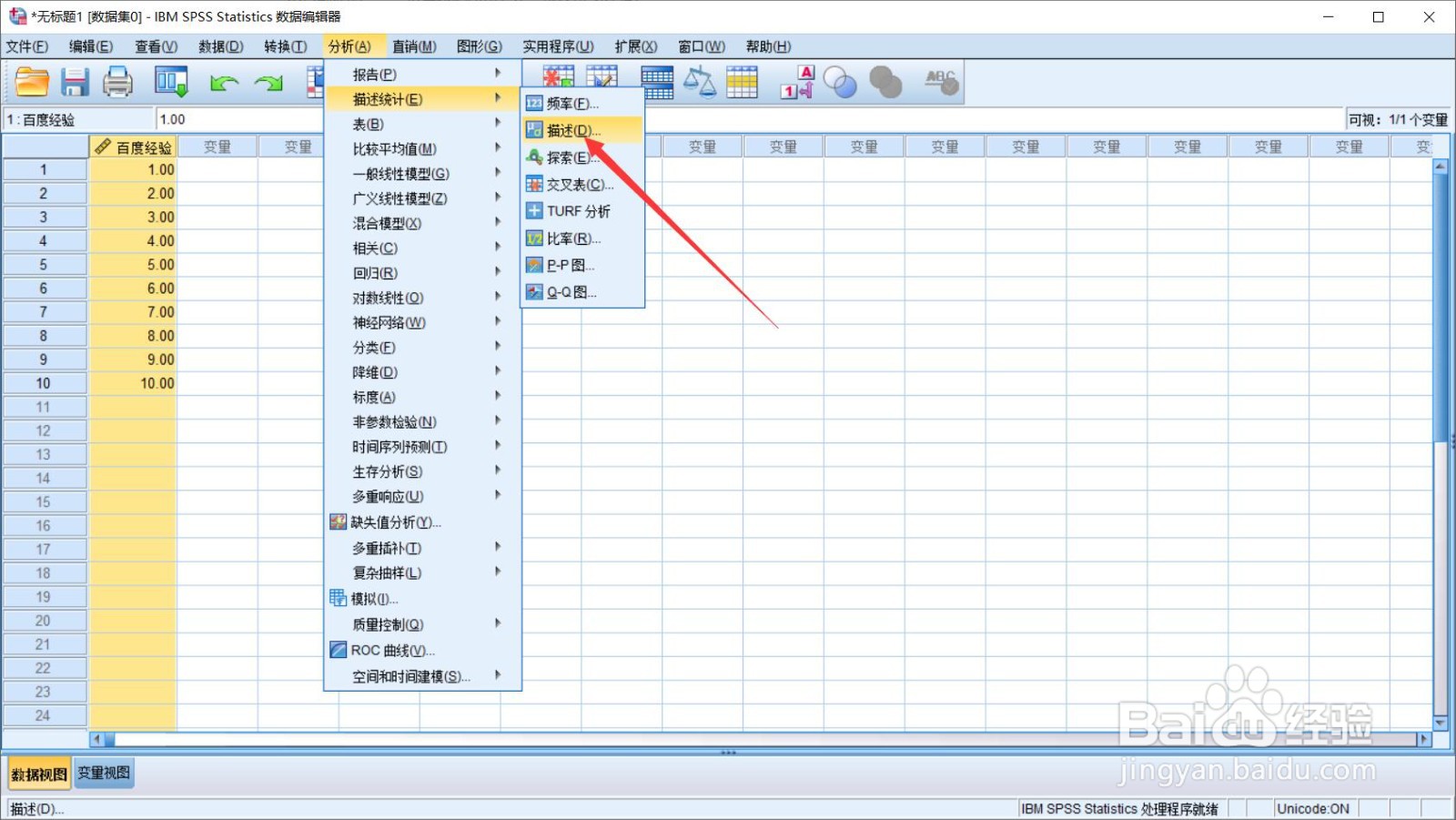Expand 生存分析(S) submenu

pyautogui.click(x=422, y=471)
